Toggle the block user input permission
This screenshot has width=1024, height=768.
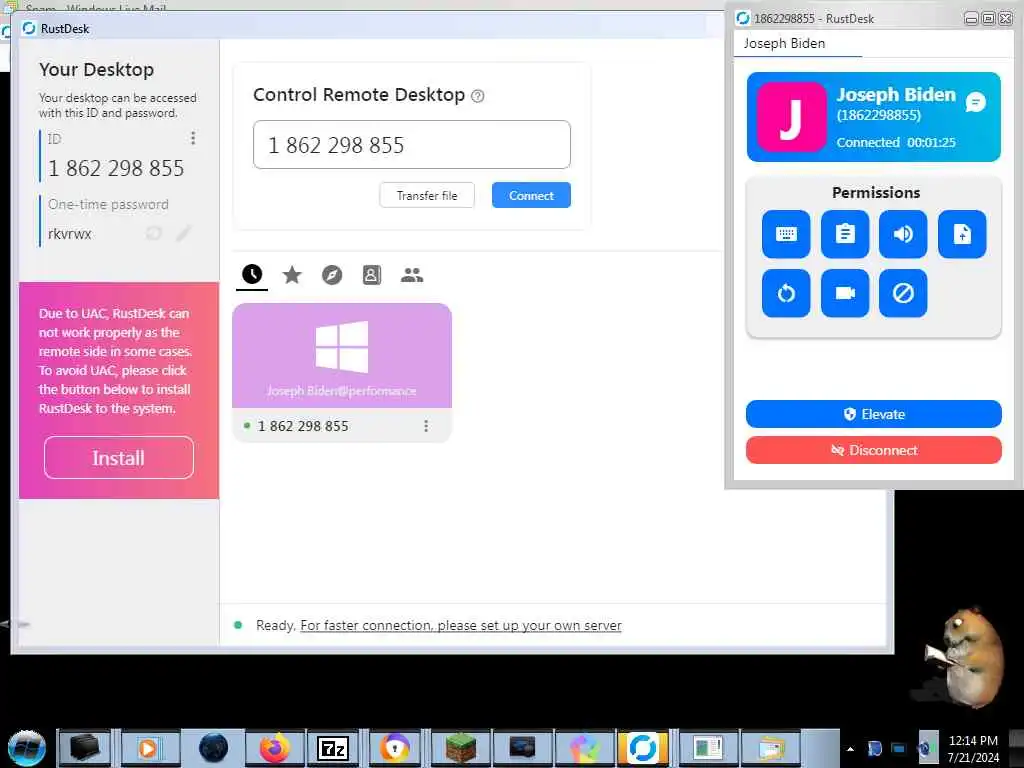(903, 293)
